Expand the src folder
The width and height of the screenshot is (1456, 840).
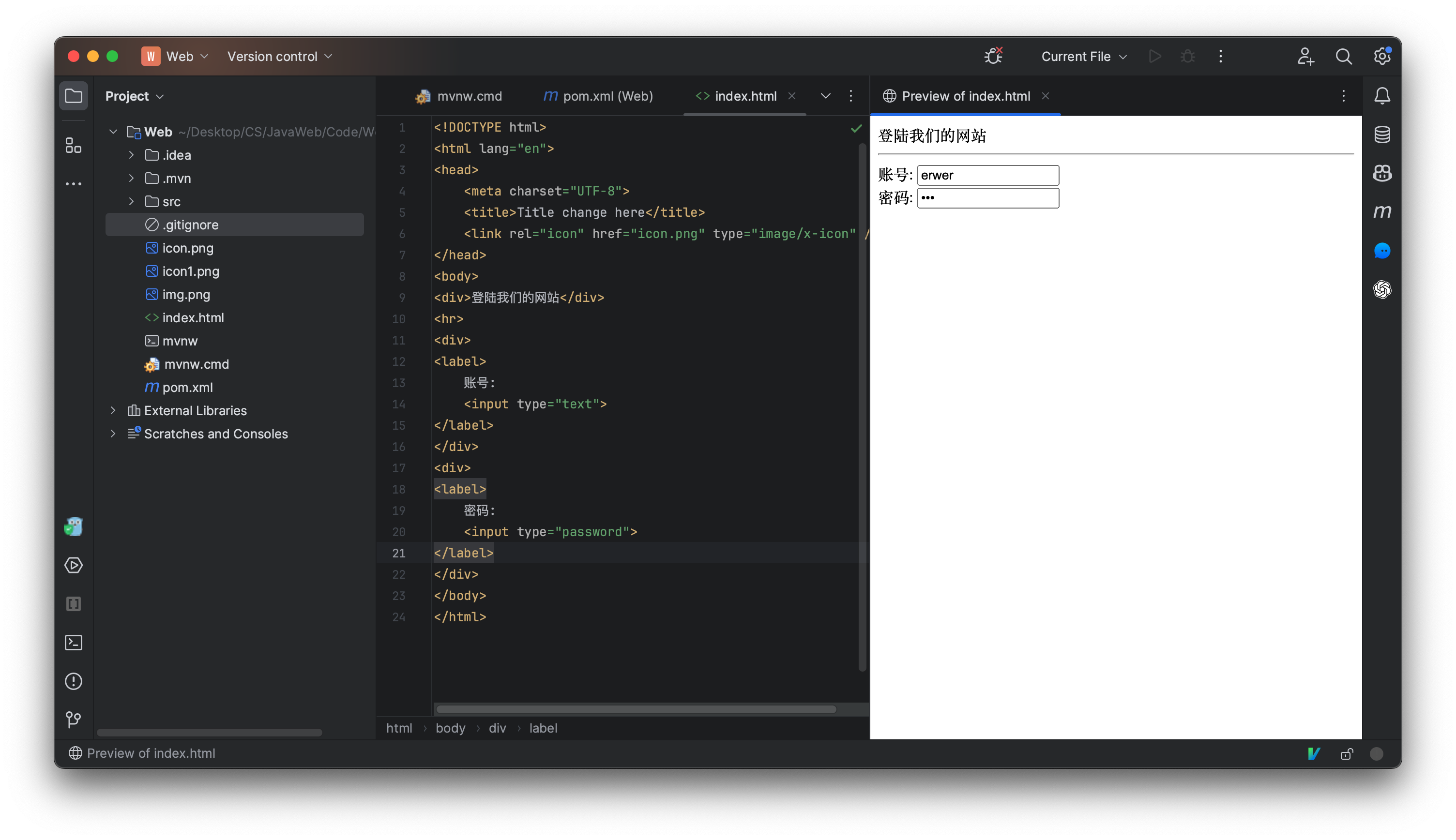pos(131,201)
